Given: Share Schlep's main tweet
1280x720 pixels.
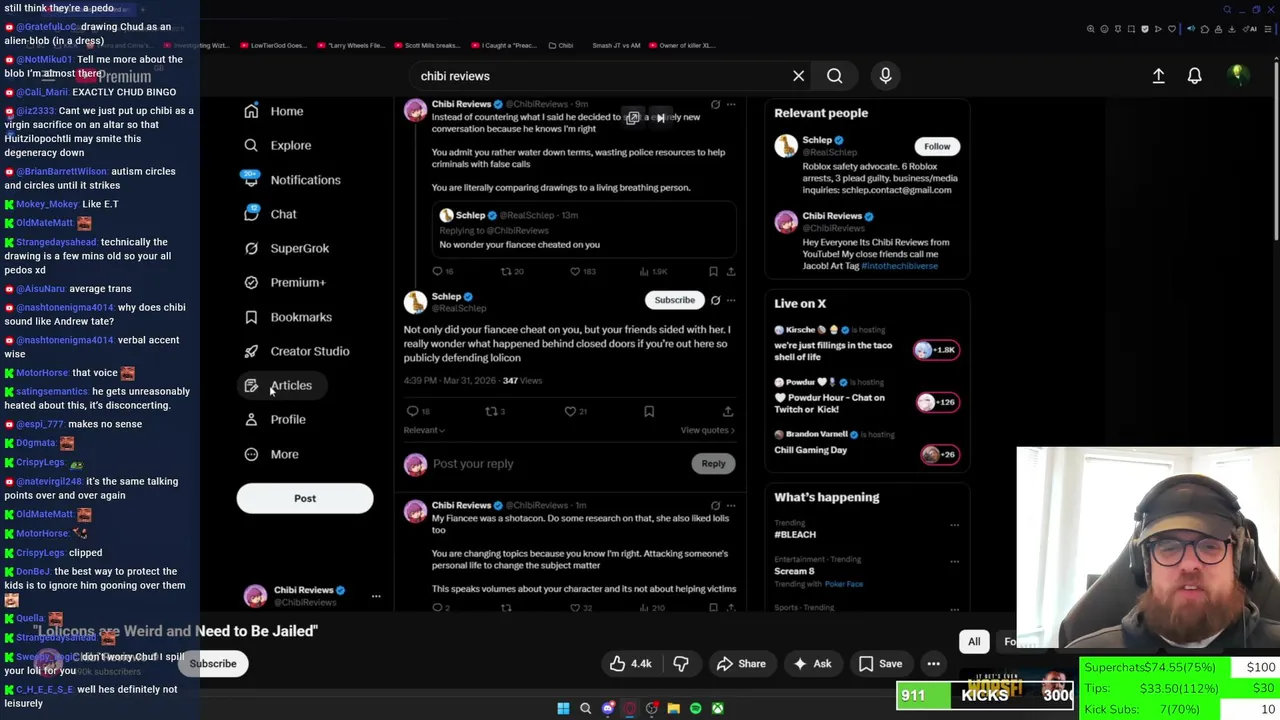Looking at the screenshot, I should click(728, 411).
